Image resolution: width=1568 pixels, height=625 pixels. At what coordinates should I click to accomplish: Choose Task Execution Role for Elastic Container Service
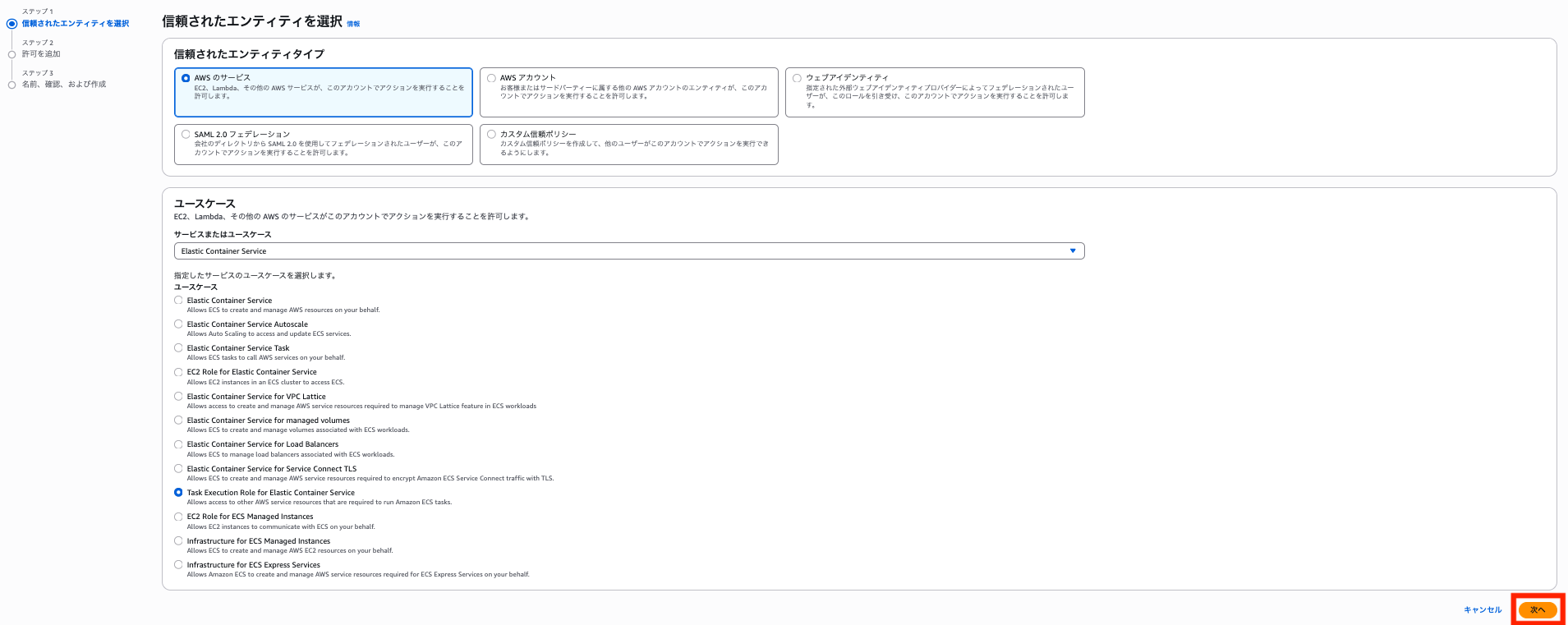pyautogui.click(x=179, y=493)
